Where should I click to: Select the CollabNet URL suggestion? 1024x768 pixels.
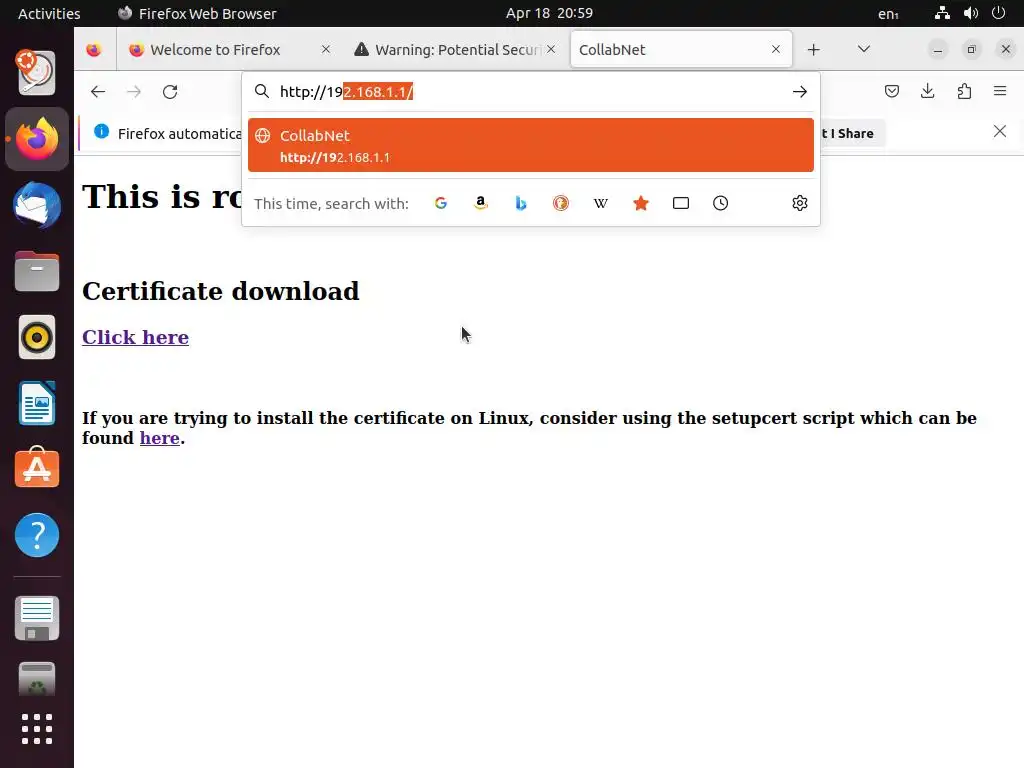530,145
